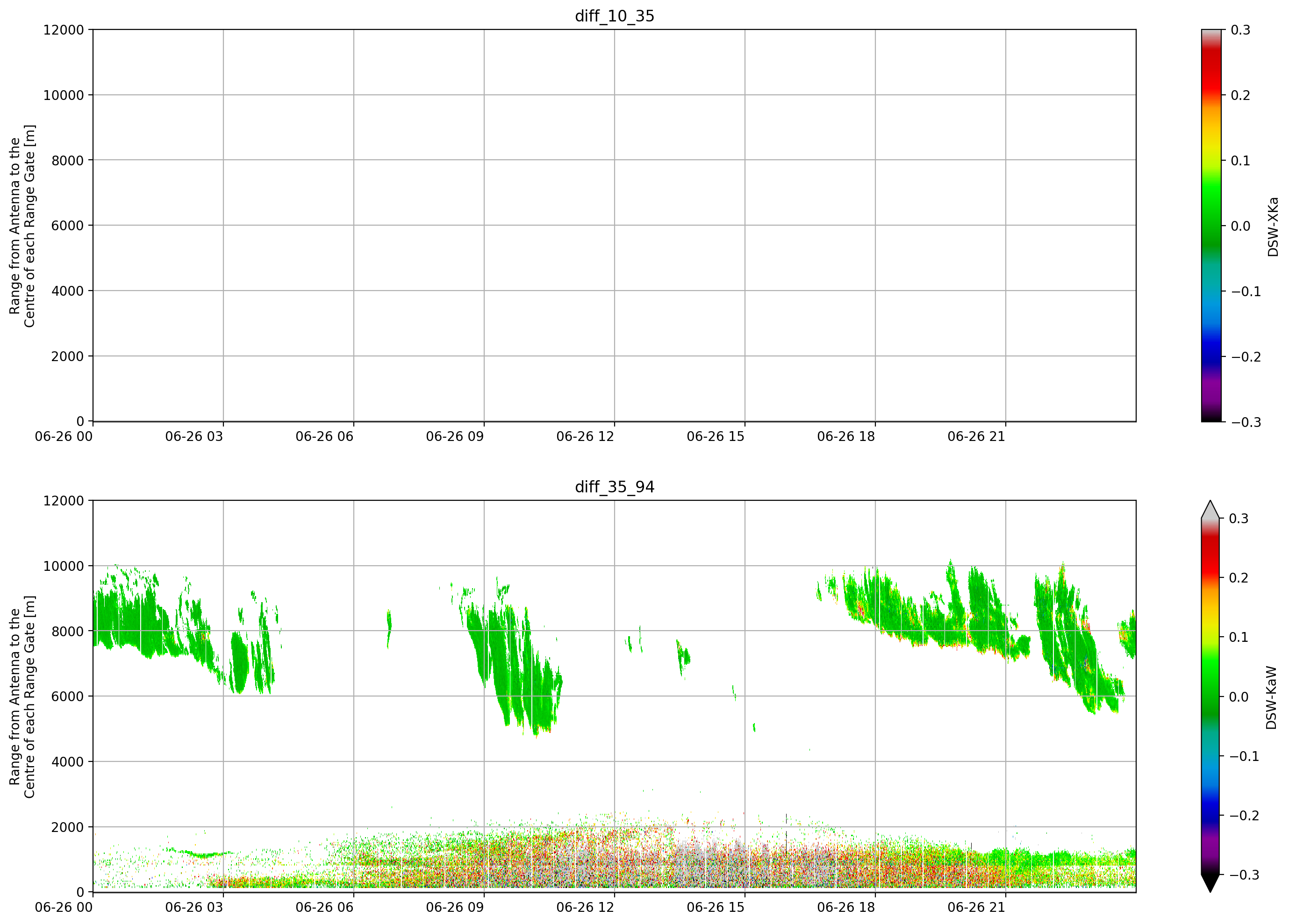Click the 0.2 tick on DSW-KaW colorbar
This screenshot has width=1289, height=924.
pyautogui.click(x=1239, y=577)
